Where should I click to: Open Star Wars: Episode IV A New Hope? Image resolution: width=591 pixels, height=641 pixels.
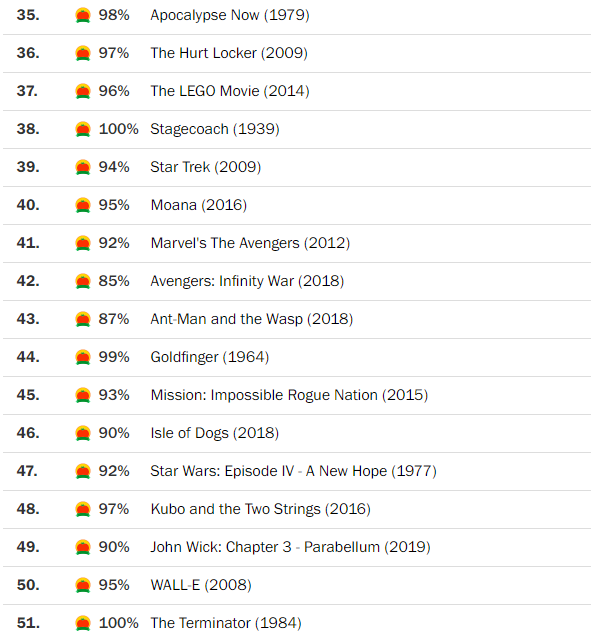pyautogui.click(x=293, y=471)
